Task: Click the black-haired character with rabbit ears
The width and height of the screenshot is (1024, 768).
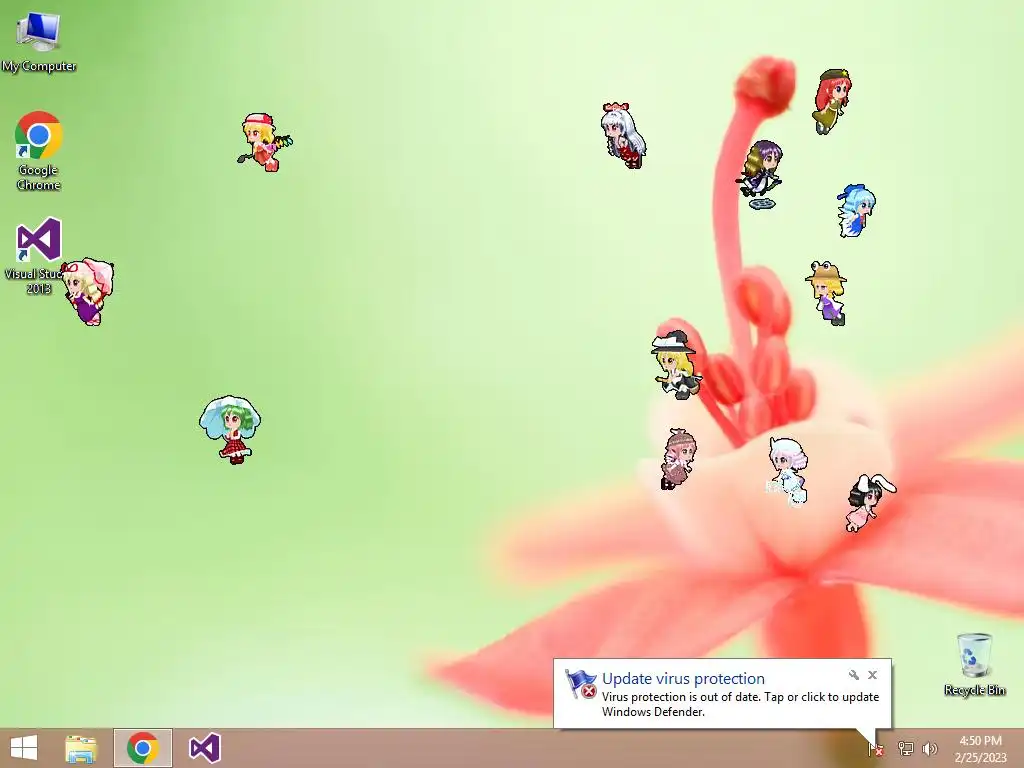Action: [870, 503]
